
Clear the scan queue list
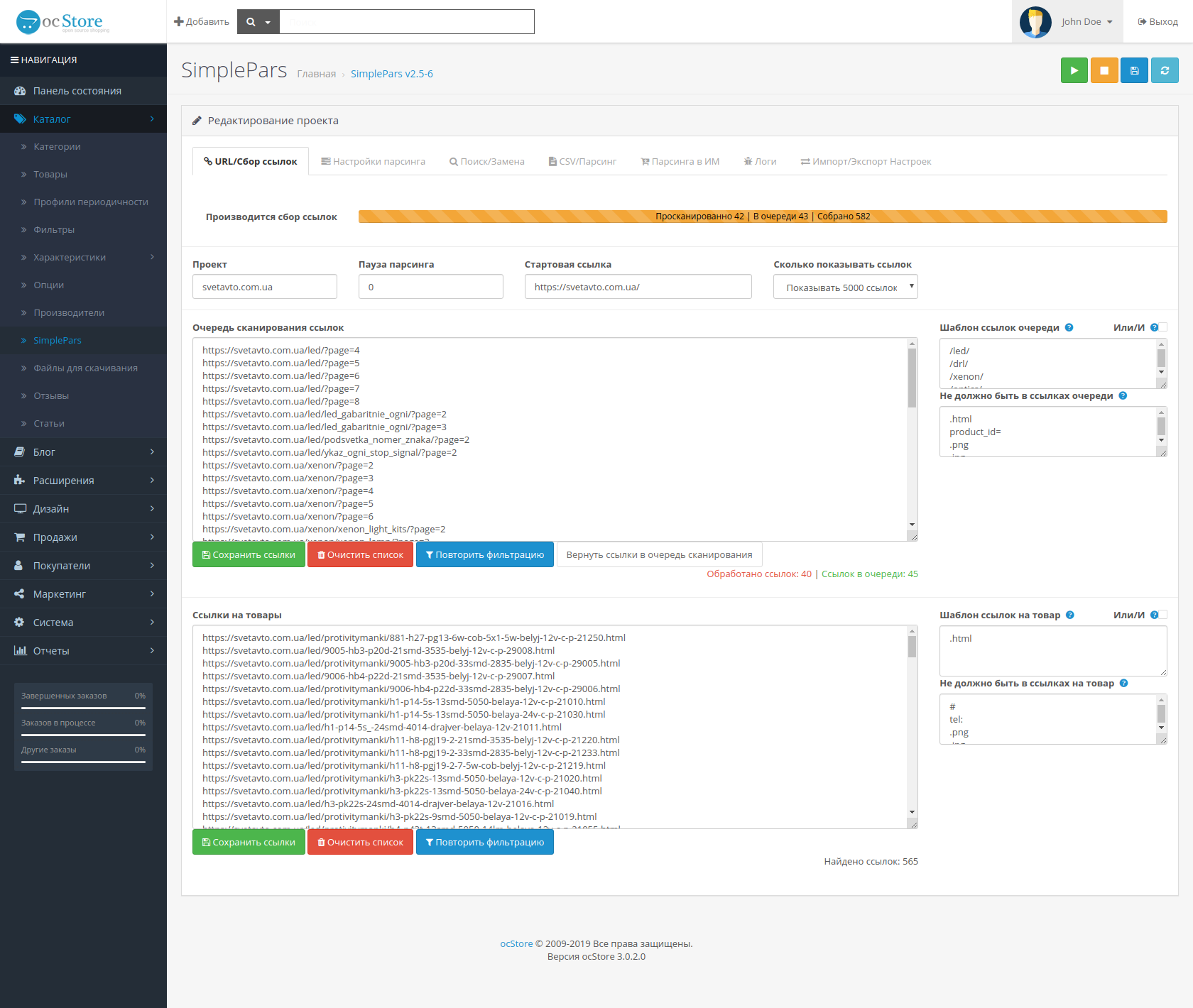360,554
